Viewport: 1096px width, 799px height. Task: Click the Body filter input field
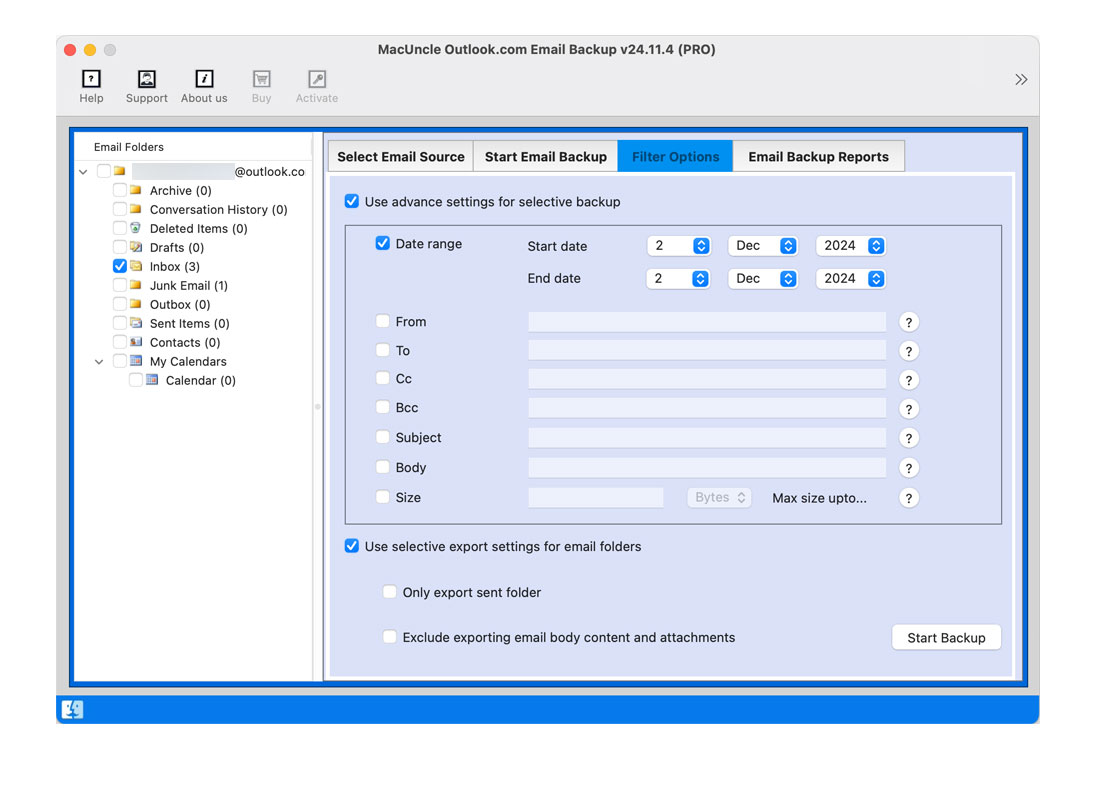pos(707,467)
